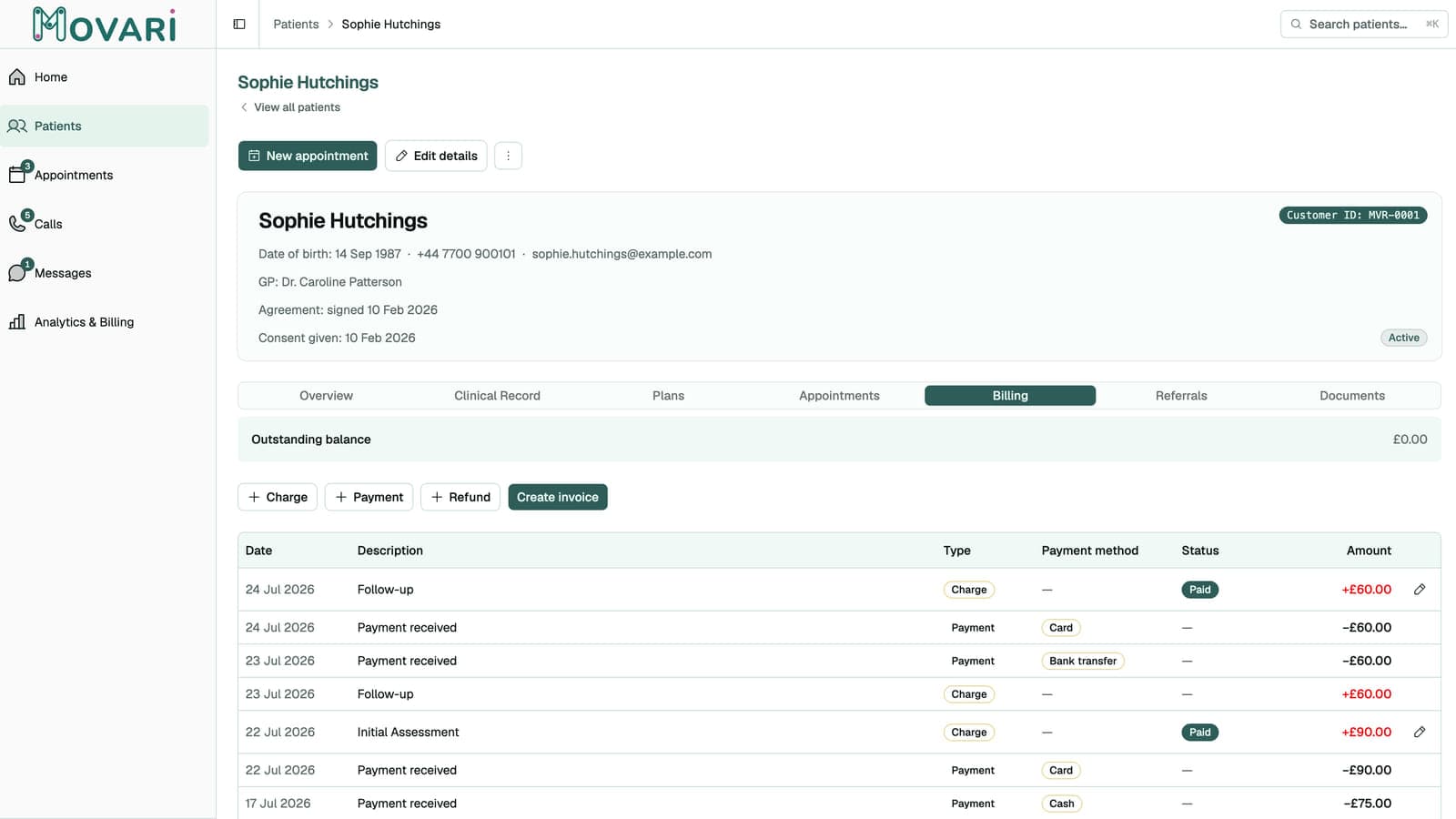
Task: Click the Bank transfer method badge
Action: tap(1083, 662)
